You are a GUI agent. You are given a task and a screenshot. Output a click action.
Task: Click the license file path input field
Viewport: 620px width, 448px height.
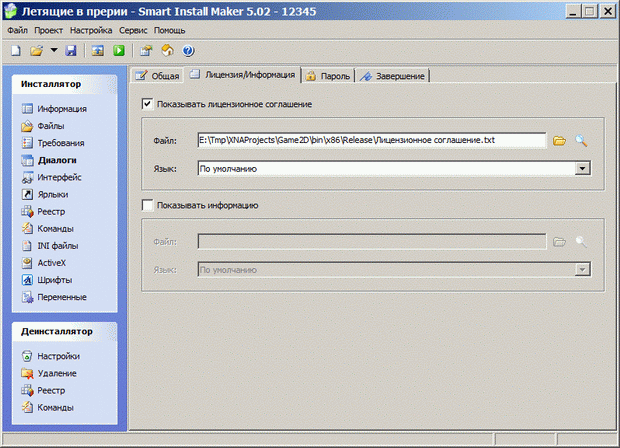tap(371, 141)
